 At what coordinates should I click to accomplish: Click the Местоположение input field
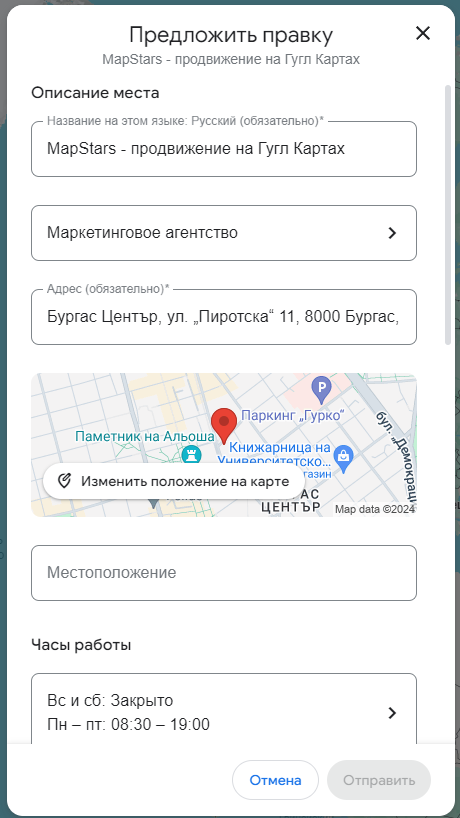click(x=224, y=573)
